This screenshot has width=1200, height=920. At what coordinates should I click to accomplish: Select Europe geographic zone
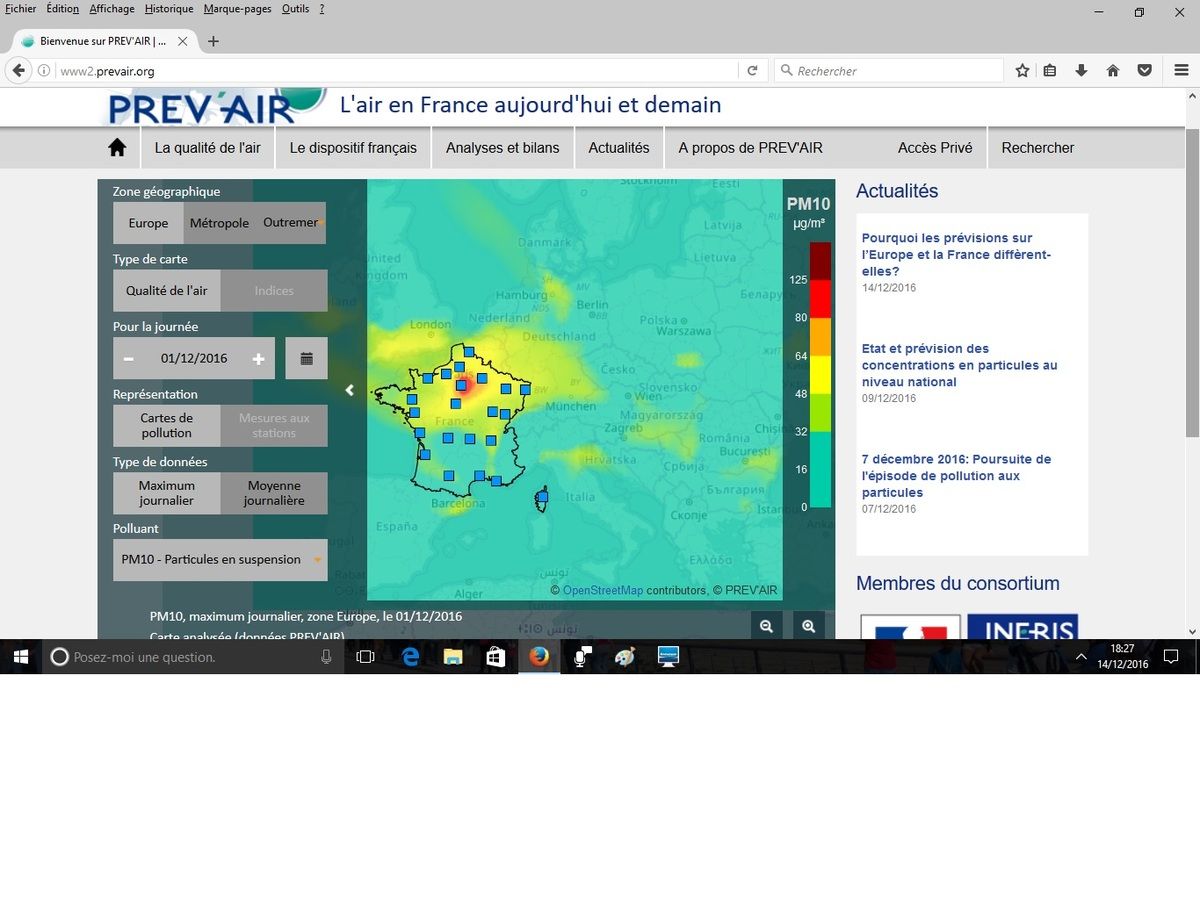[148, 223]
